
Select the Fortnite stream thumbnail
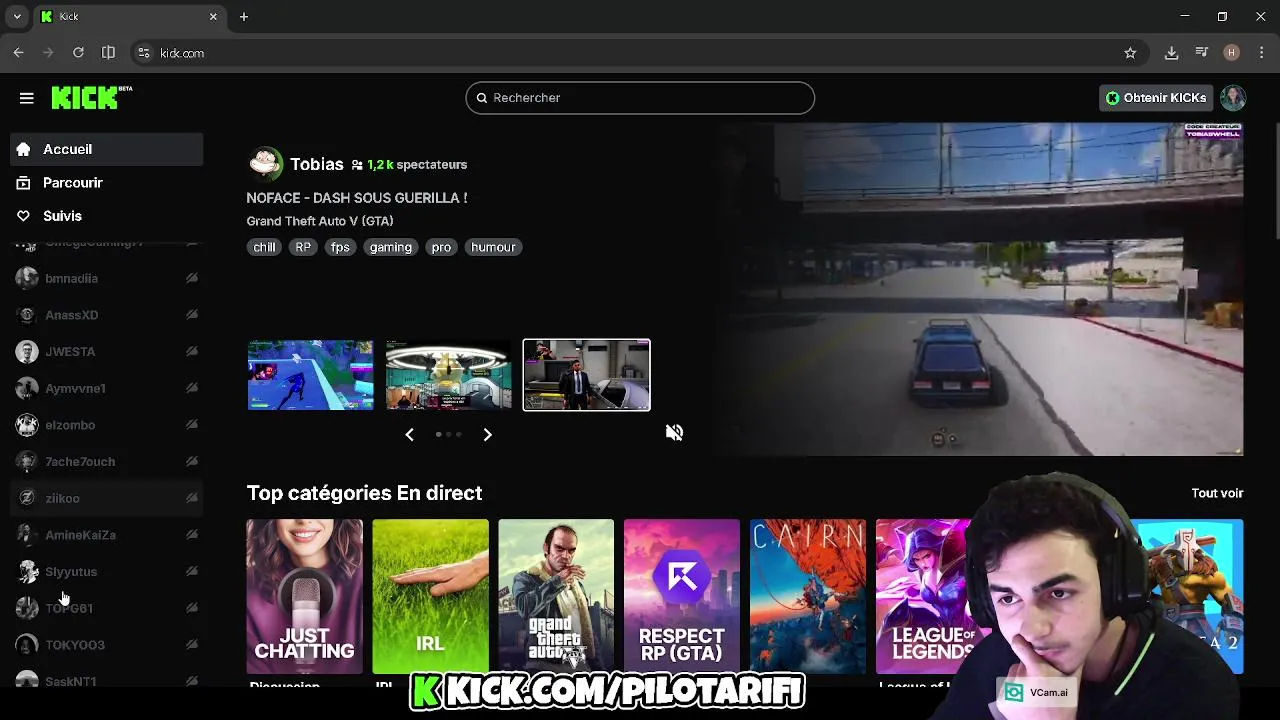[310, 375]
